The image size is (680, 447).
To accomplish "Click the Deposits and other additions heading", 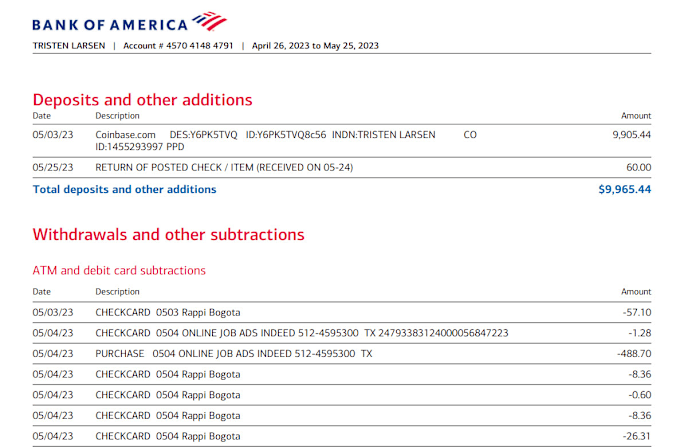I will pyautogui.click(x=142, y=100).
